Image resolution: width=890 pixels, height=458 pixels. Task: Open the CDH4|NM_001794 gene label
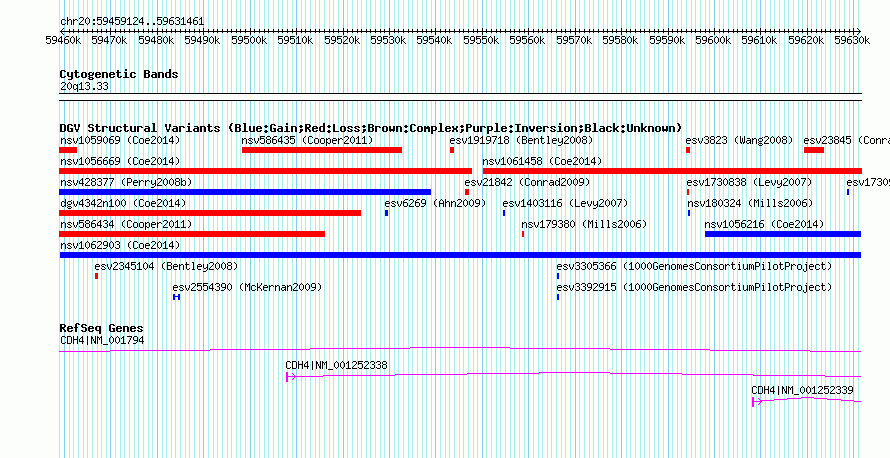102,341
